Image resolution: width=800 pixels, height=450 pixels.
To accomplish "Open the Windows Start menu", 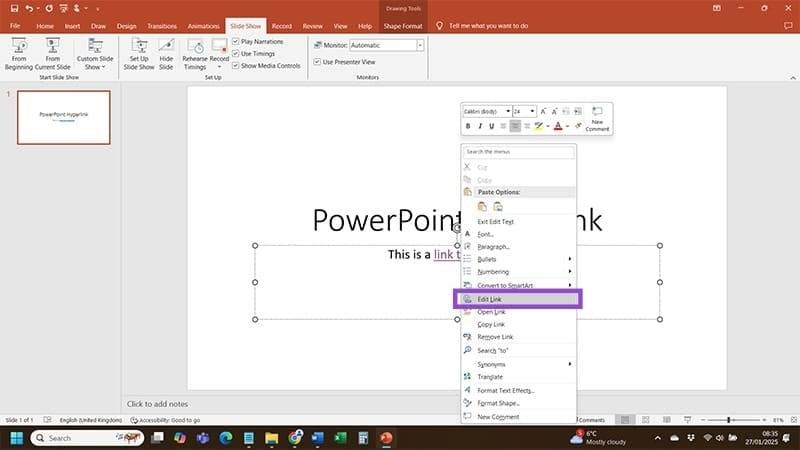I will (17, 438).
